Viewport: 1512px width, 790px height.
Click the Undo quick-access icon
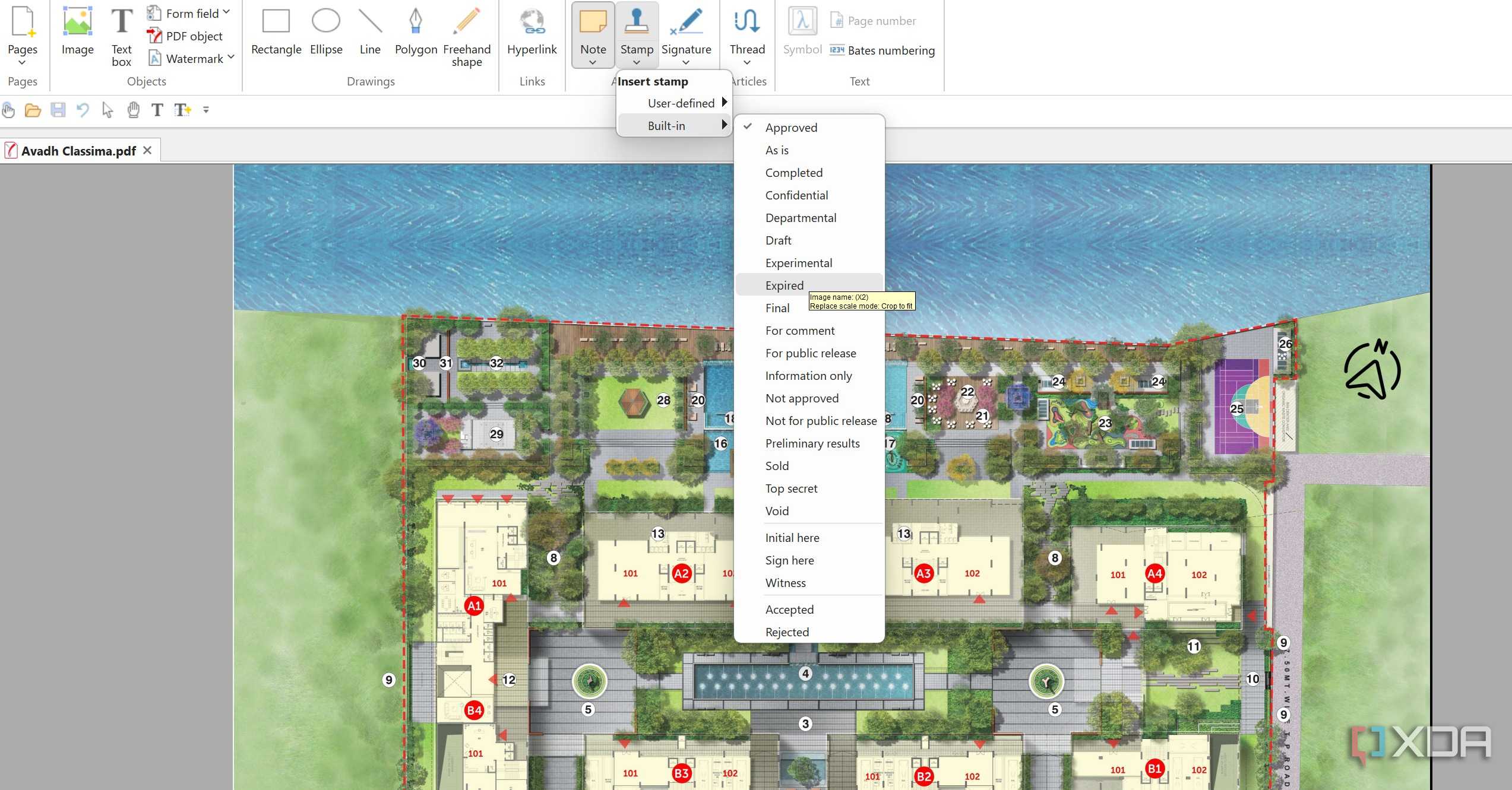[83, 110]
